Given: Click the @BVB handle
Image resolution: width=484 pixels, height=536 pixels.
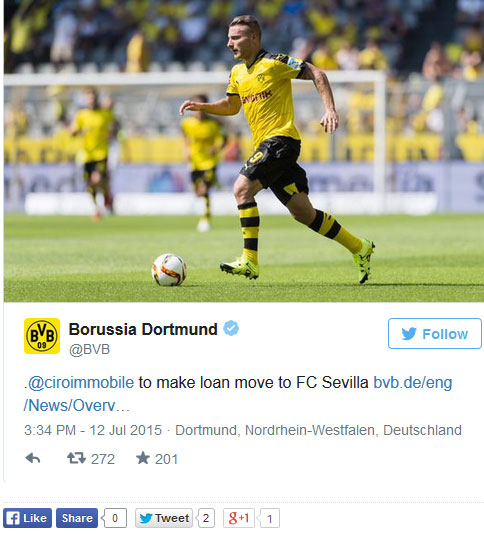Looking at the screenshot, I should (89, 349).
